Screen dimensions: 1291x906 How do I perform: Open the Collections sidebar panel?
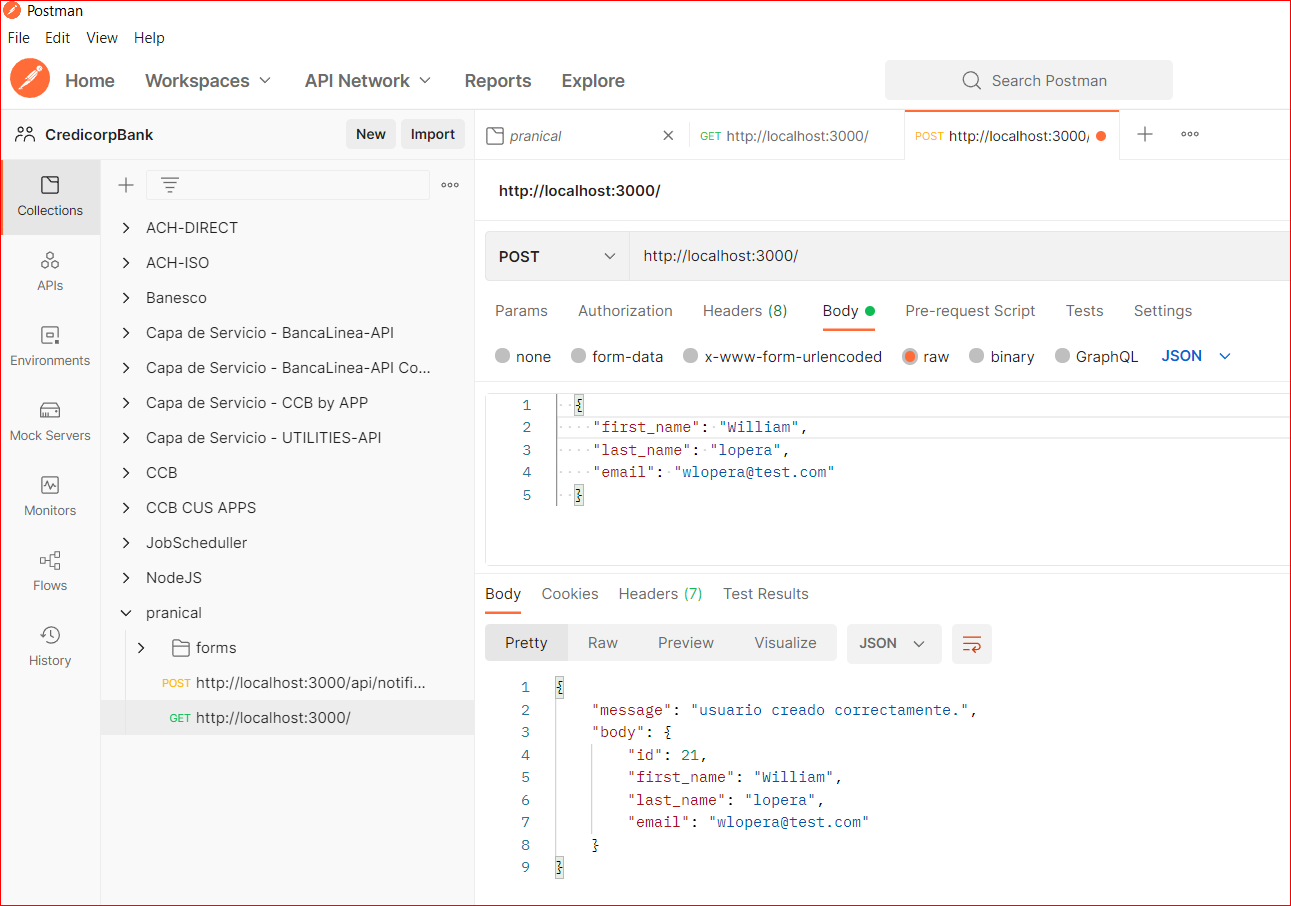50,197
